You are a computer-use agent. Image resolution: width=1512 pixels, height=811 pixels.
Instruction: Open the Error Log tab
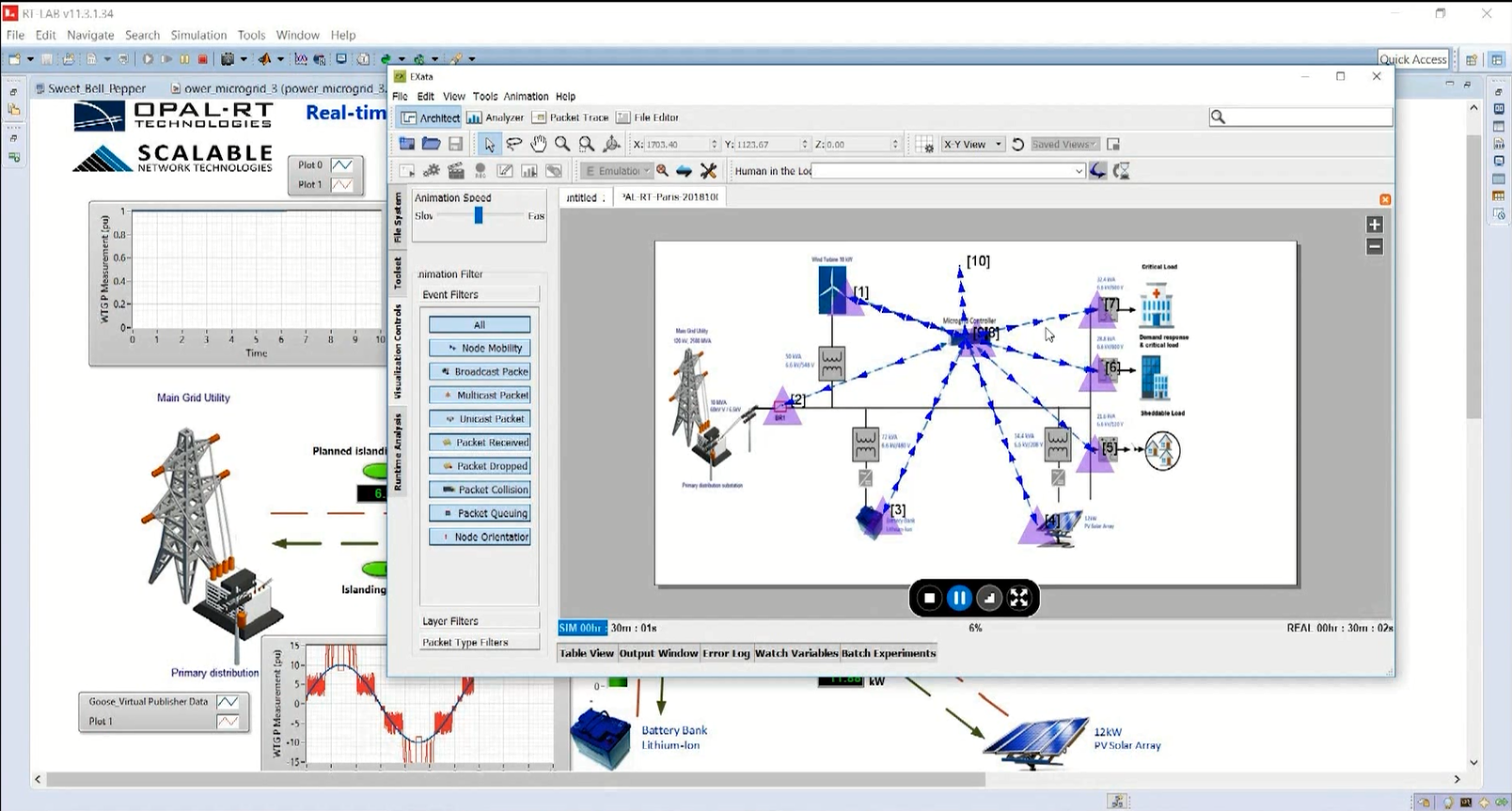click(x=727, y=653)
